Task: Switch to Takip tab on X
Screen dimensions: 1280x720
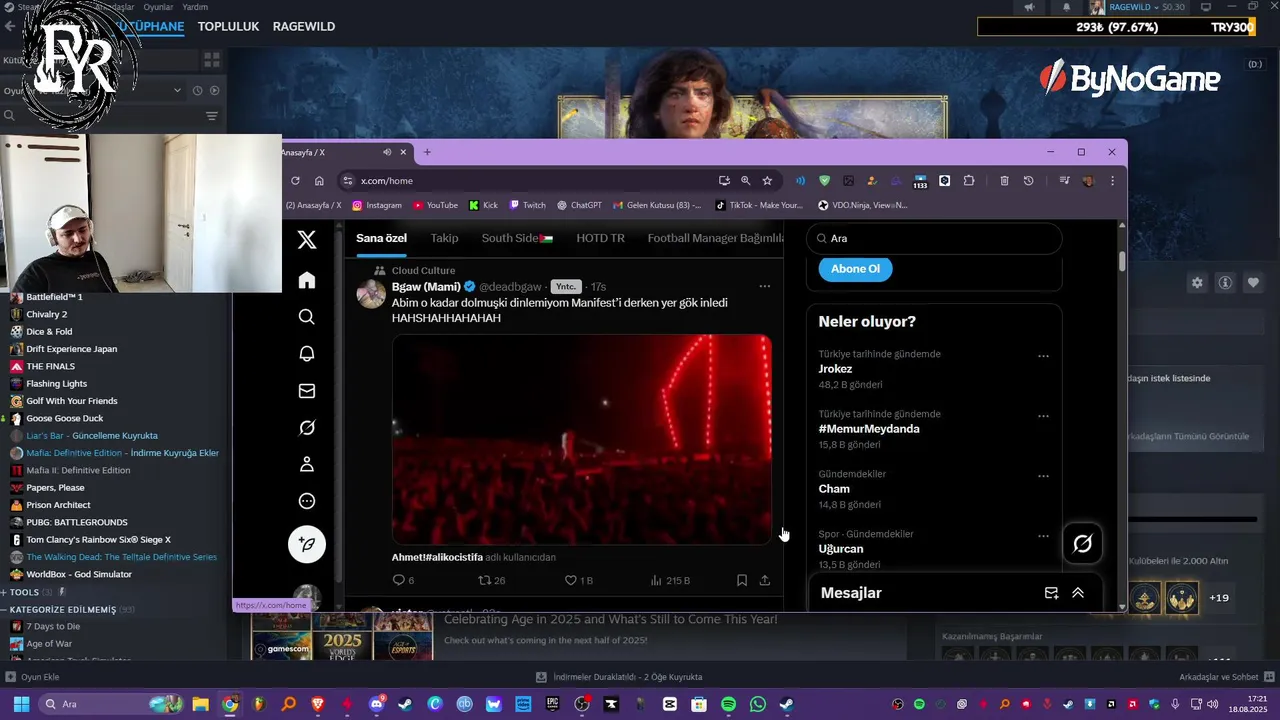Action: click(x=444, y=238)
